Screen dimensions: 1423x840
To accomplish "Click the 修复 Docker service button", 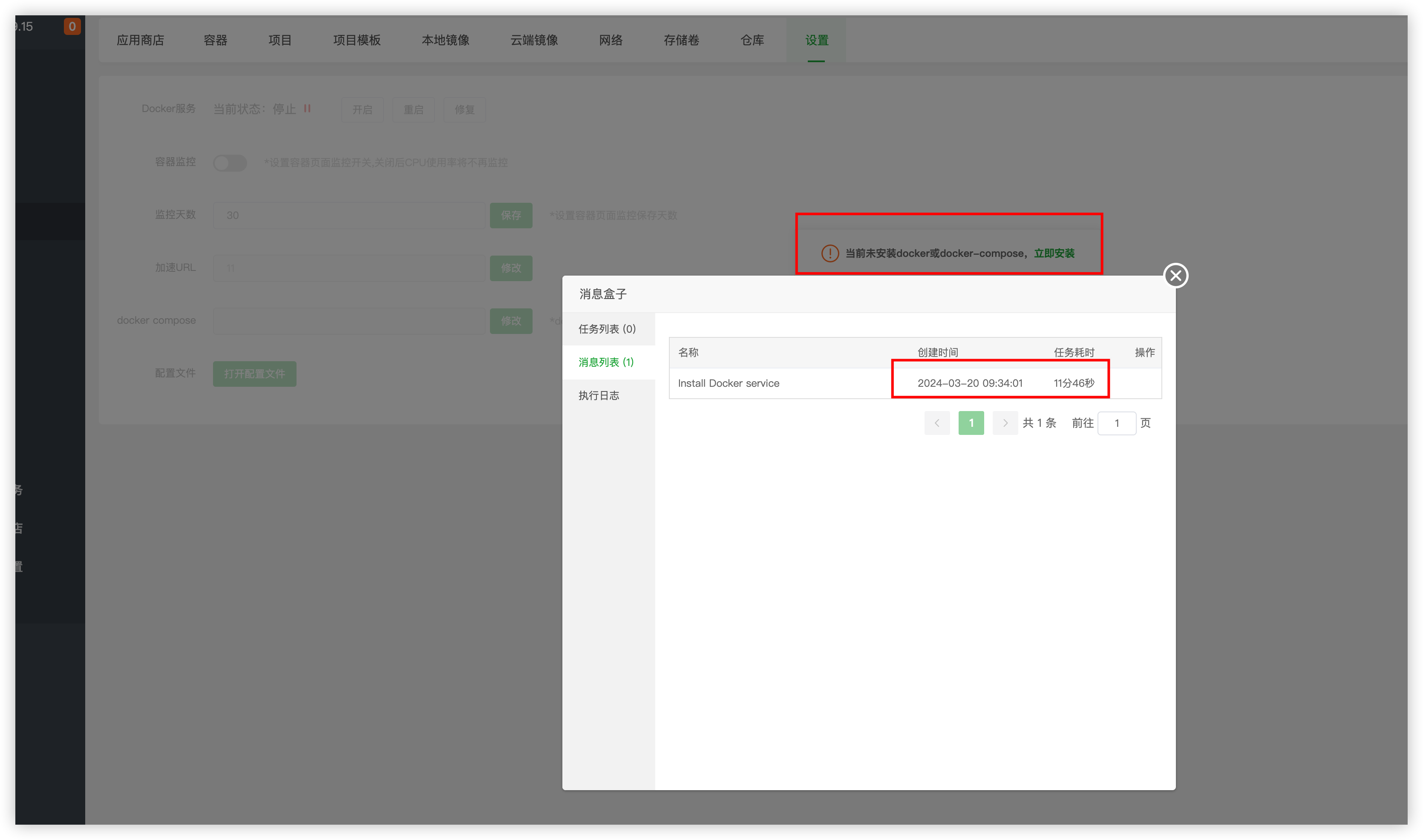I will click(x=464, y=109).
